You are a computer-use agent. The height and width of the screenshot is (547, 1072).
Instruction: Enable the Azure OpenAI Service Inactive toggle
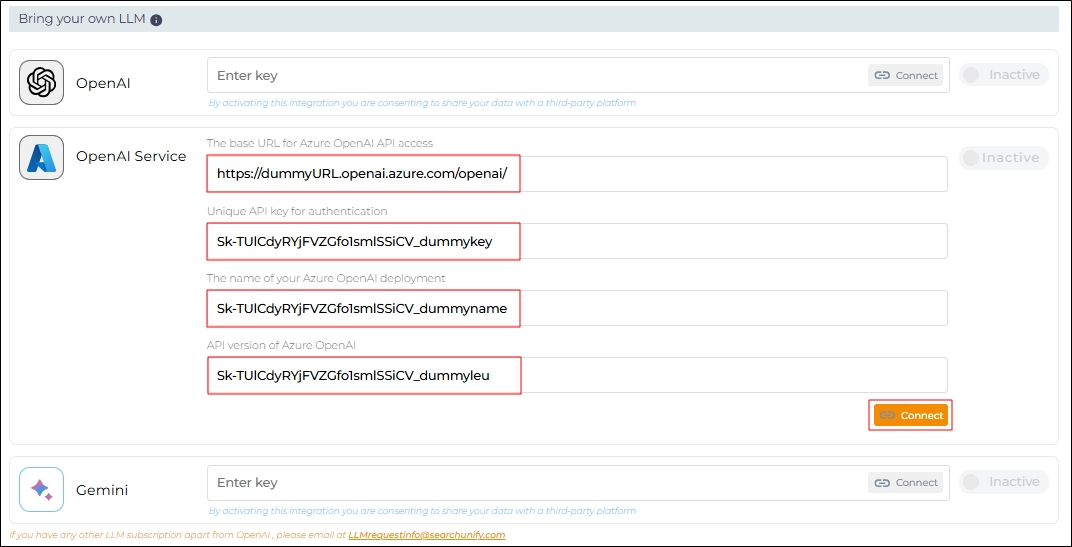coord(1001,158)
